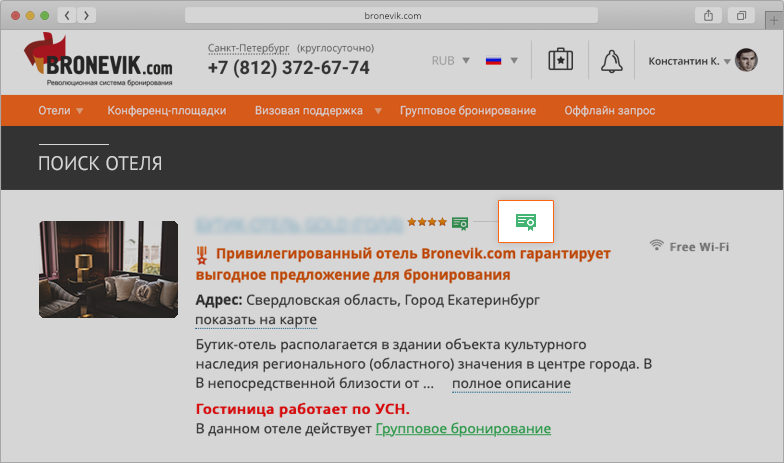Click the browser share icon
784x463 pixels.
[x=708, y=16]
